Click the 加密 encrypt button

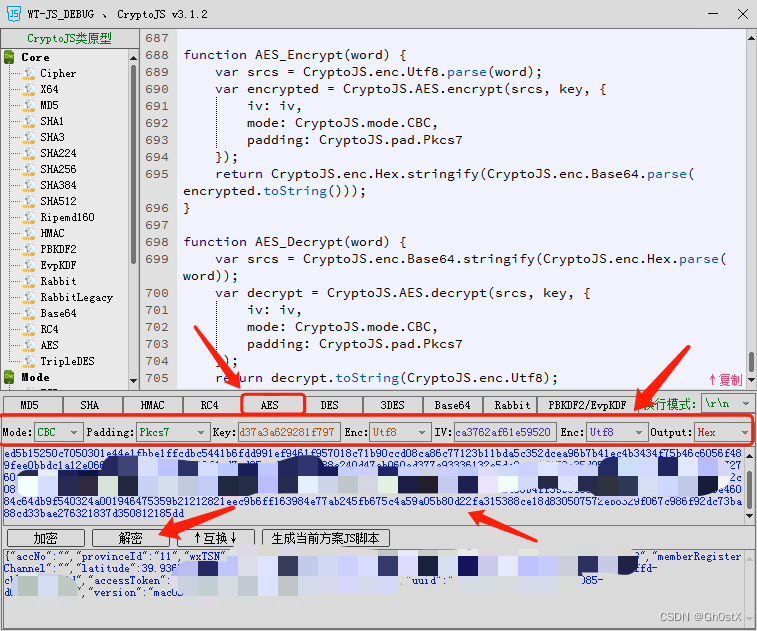(46, 538)
